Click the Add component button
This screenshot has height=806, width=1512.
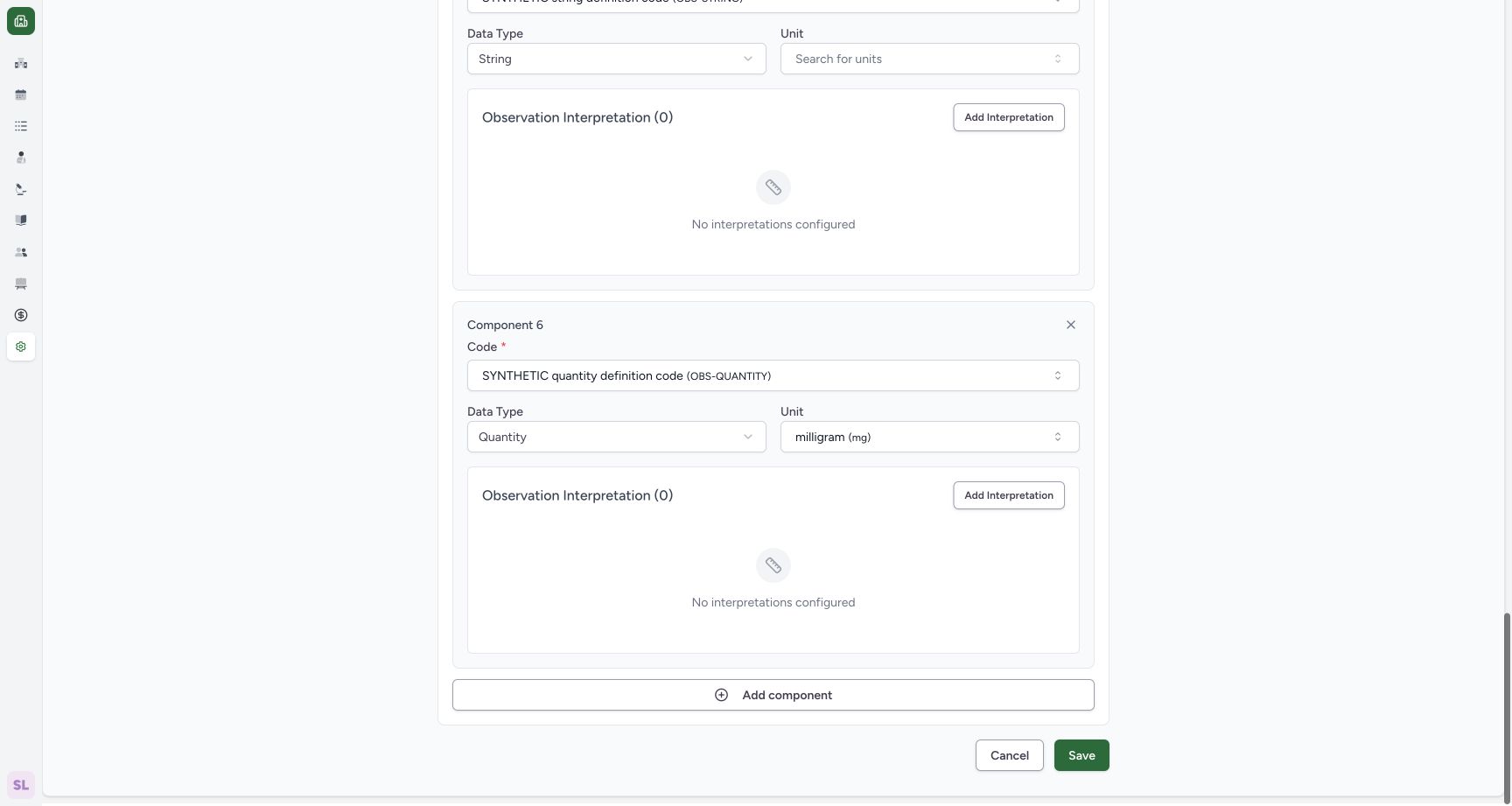[773, 695]
